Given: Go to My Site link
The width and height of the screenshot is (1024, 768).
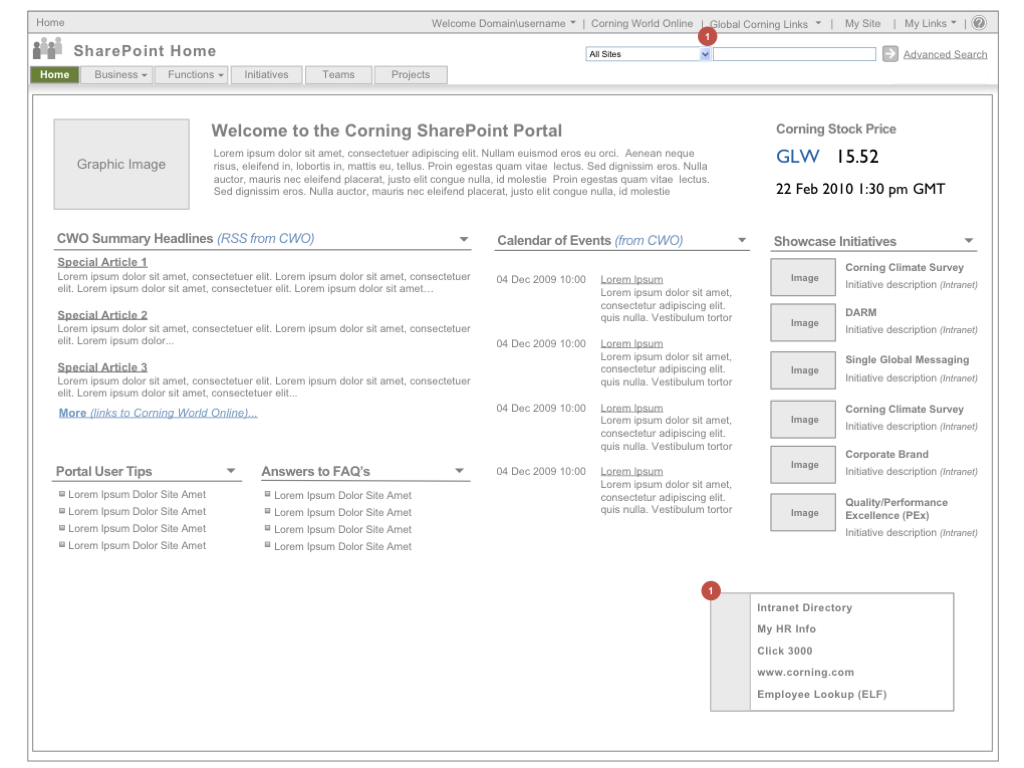Looking at the screenshot, I should pos(863,24).
